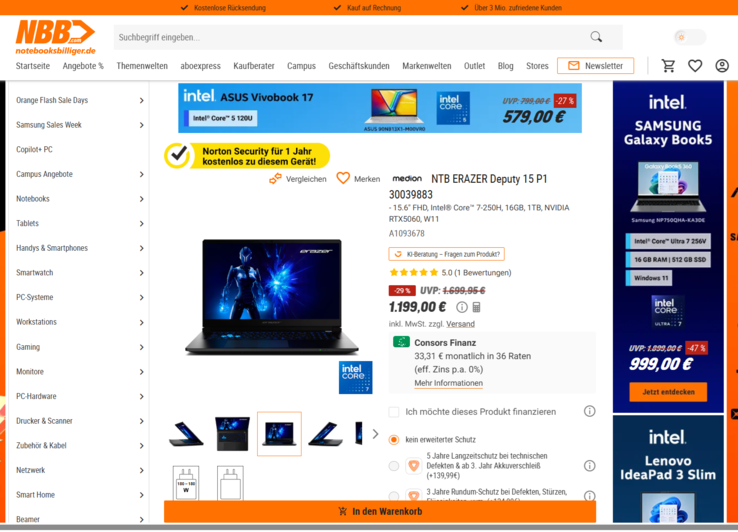Click the blank power adapter icon
Viewport: 738px width, 532px height.
pyautogui.click(x=230, y=483)
